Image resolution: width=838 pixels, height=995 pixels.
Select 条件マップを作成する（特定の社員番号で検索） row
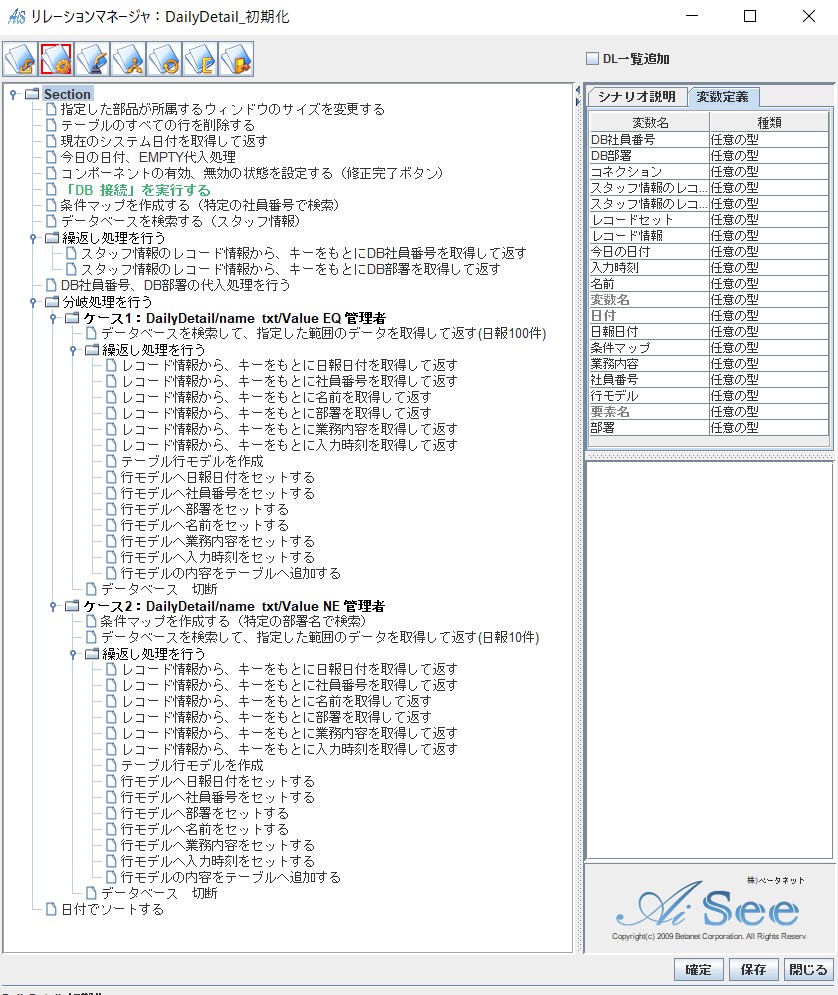tap(200, 205)
